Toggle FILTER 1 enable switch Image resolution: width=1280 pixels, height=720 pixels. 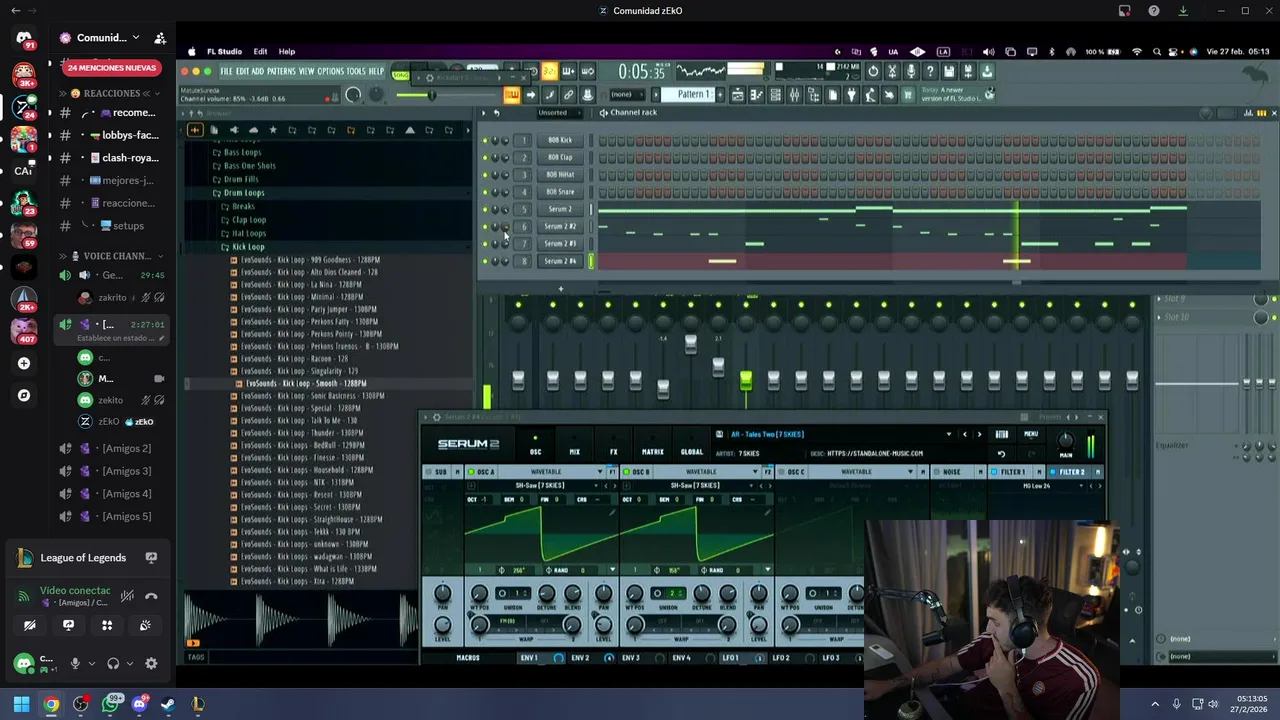point(995,472)
